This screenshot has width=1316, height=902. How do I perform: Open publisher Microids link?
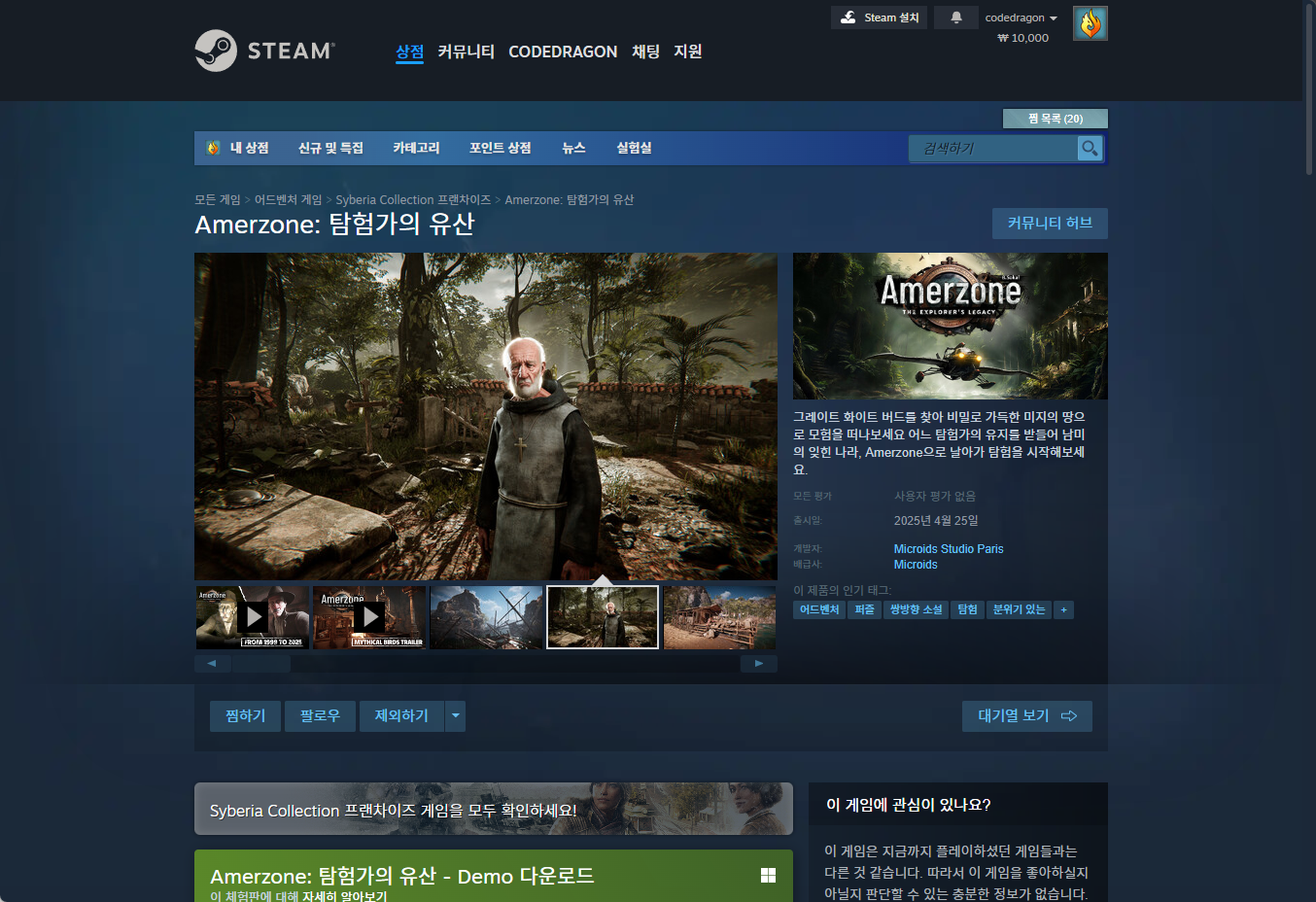[916, 565]
